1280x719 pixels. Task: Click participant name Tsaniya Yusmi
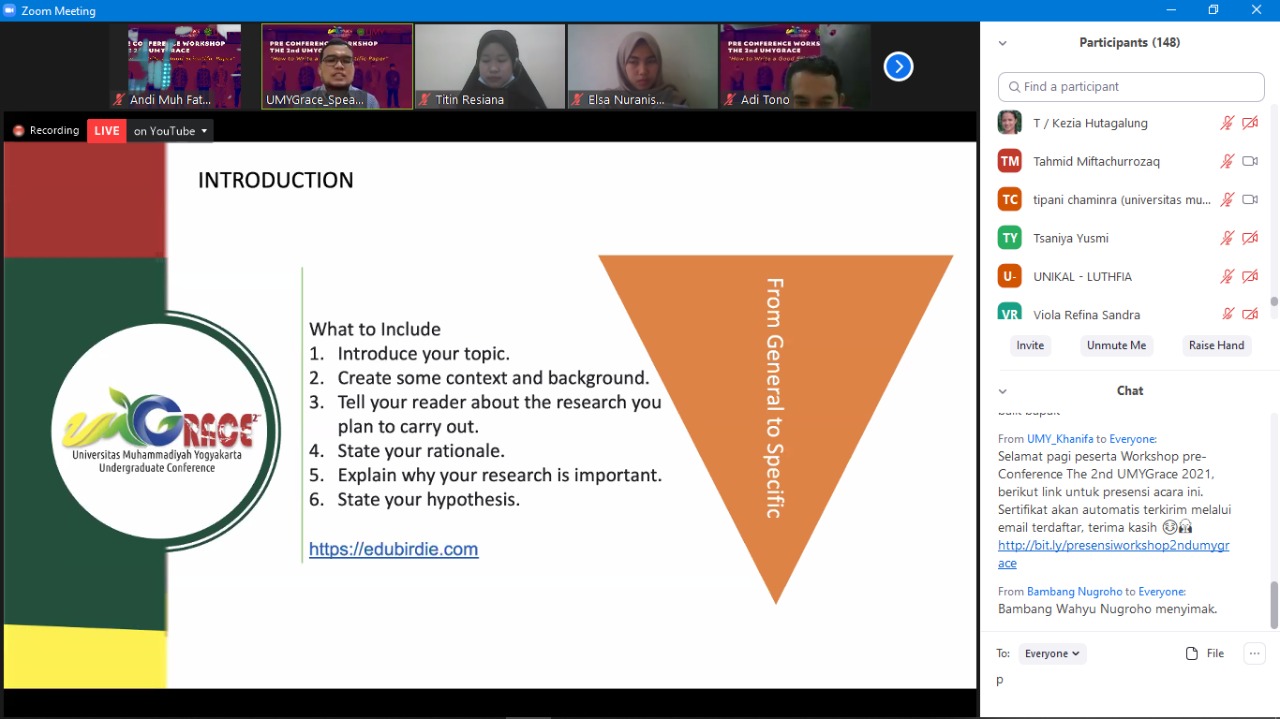[1070, 238]
